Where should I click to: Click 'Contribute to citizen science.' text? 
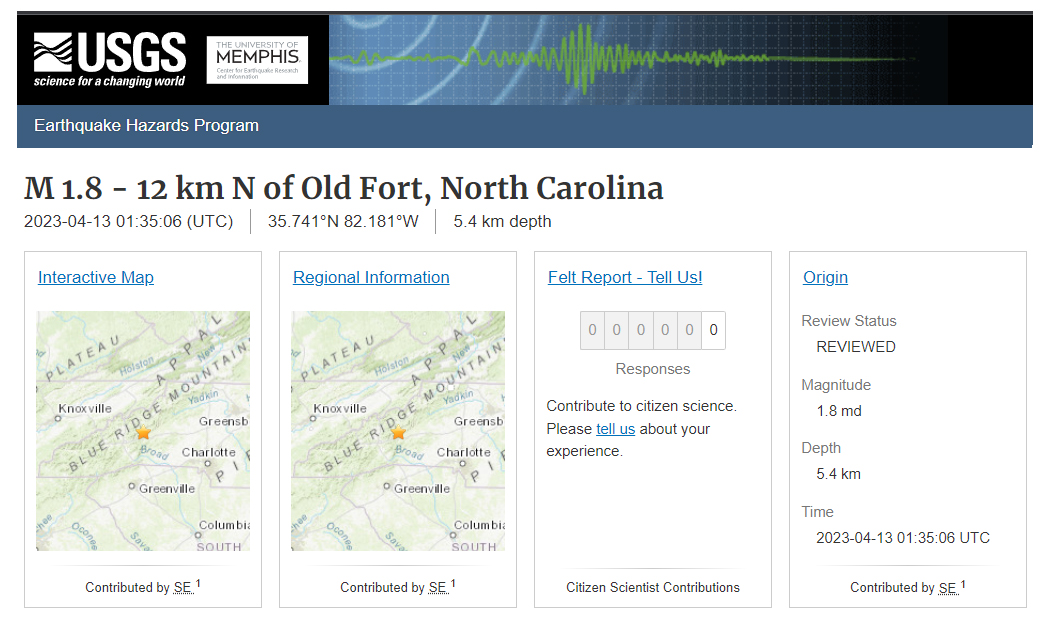click(642, 406)
